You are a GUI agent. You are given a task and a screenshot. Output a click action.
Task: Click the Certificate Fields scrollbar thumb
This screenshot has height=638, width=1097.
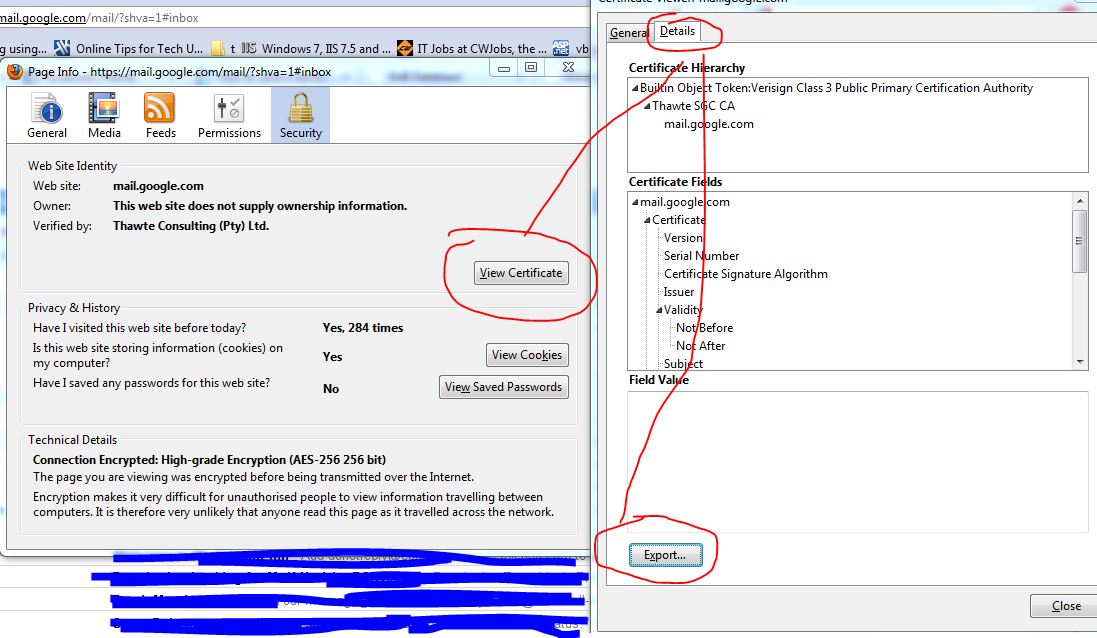[x=1080, y=241]
